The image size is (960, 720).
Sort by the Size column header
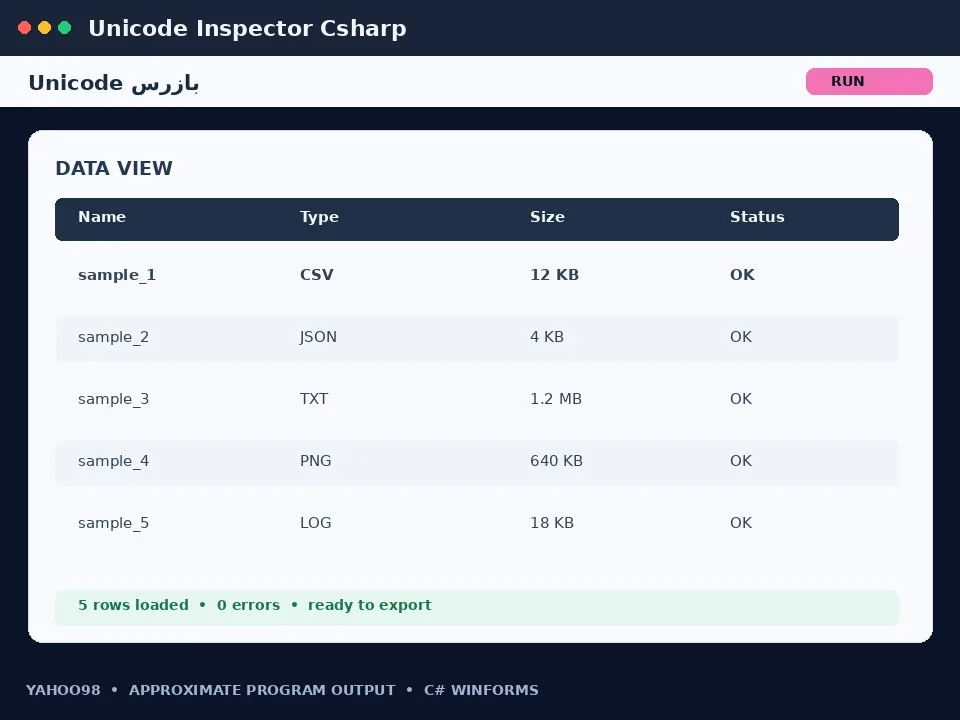tap(547, 217)
